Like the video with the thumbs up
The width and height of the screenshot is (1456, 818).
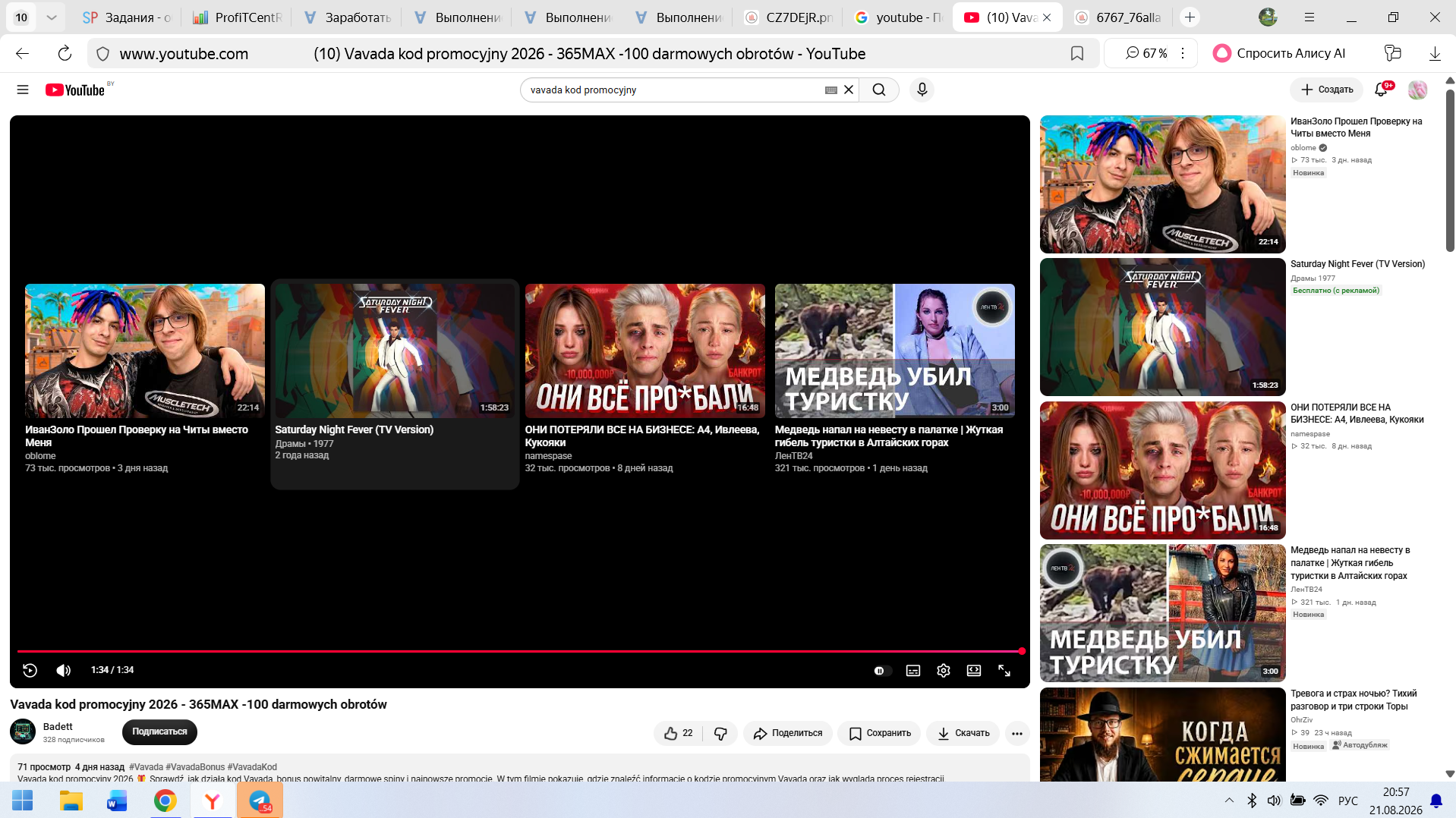pos(678,733)
